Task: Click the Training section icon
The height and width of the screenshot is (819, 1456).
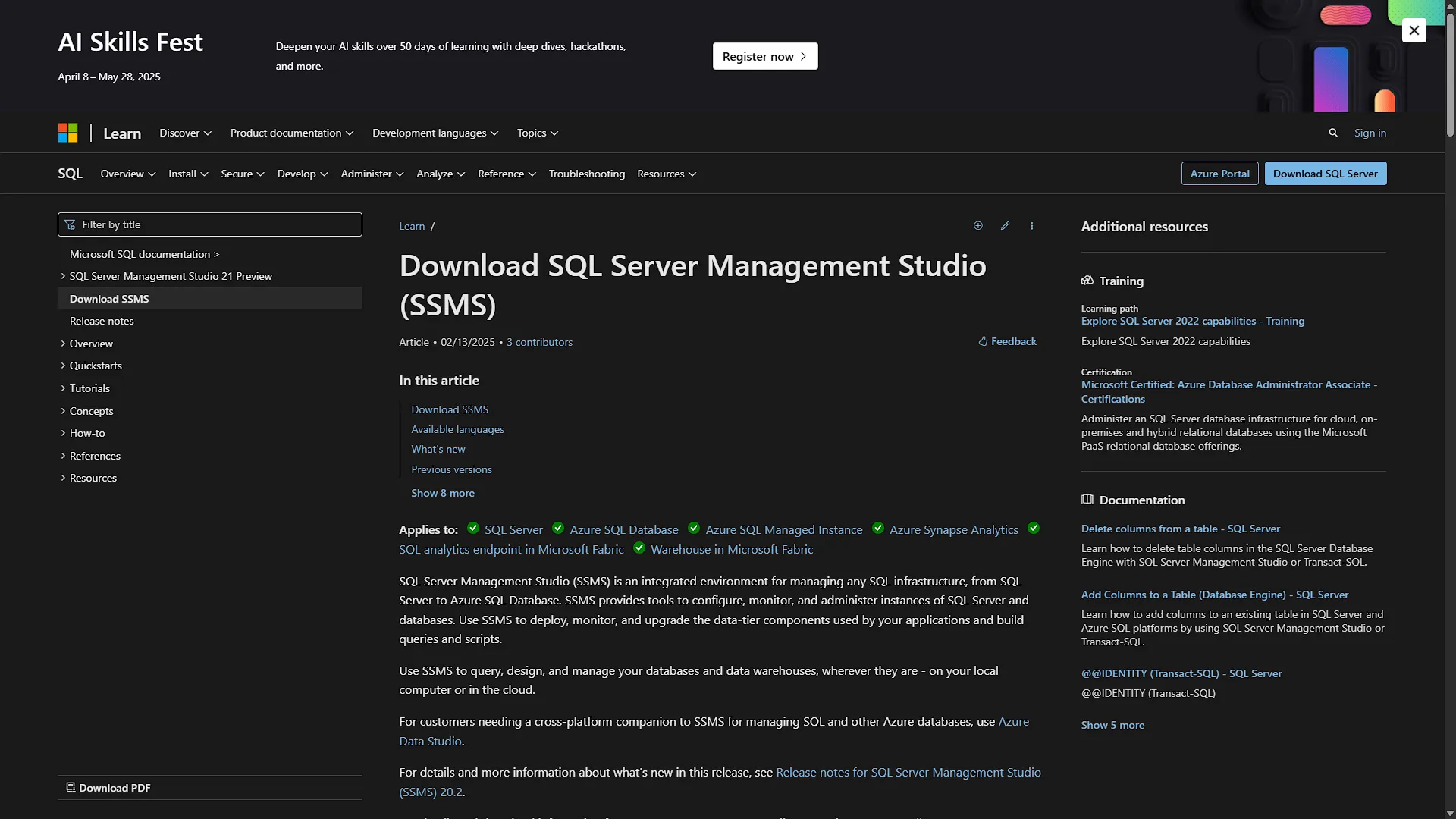Action: pos(1087,281)
